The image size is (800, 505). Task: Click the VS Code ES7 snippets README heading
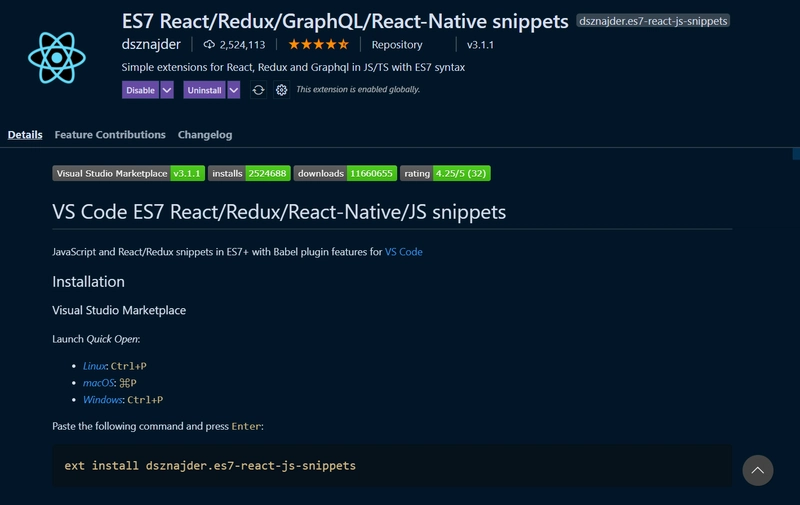point(279,212)
